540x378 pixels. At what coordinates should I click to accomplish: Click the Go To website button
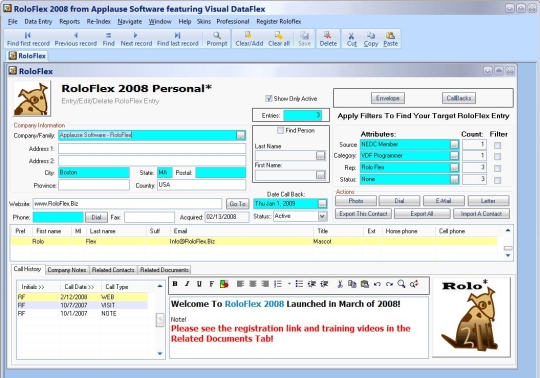[x=238, y=204]
